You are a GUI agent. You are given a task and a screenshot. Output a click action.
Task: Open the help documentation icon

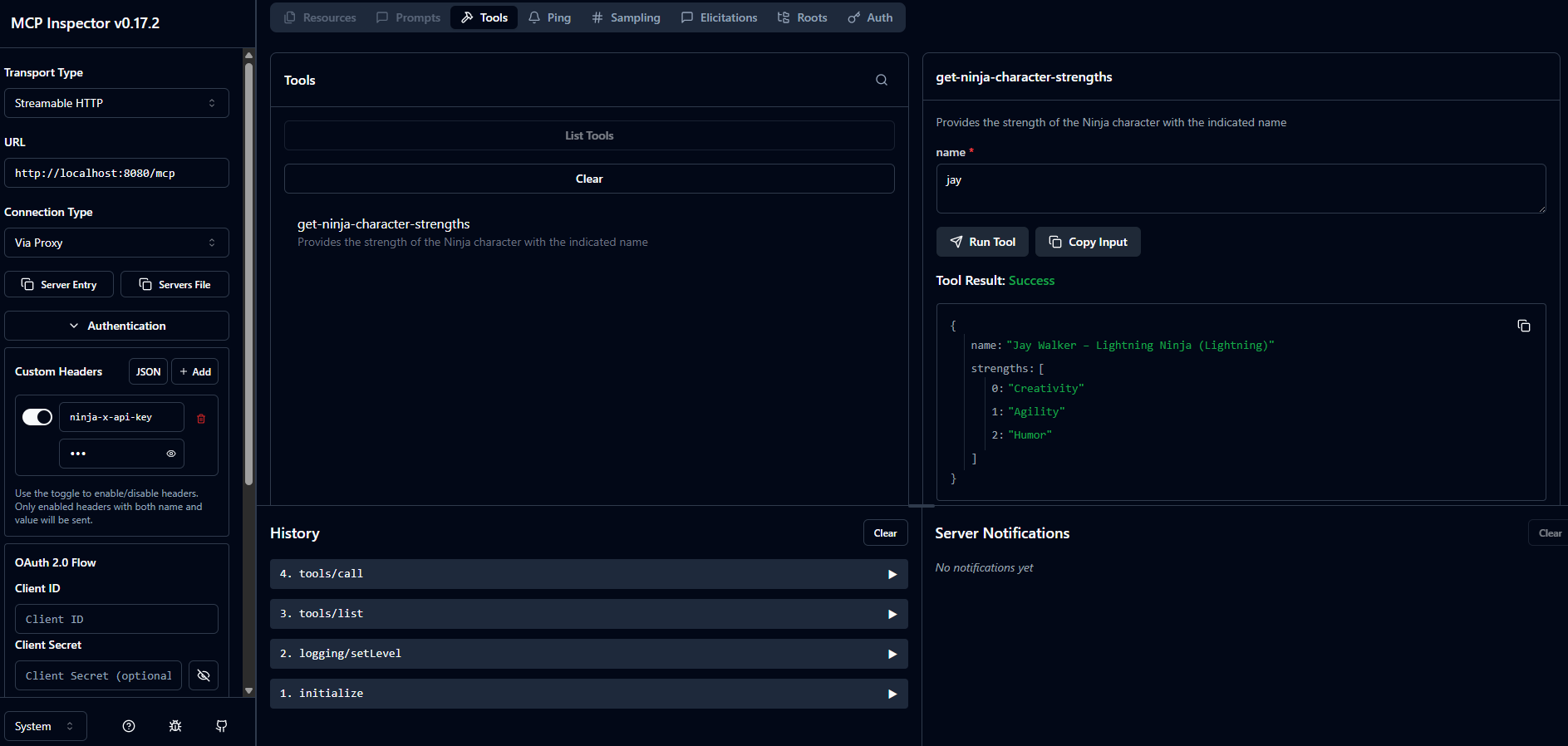(x=129, y=726)
